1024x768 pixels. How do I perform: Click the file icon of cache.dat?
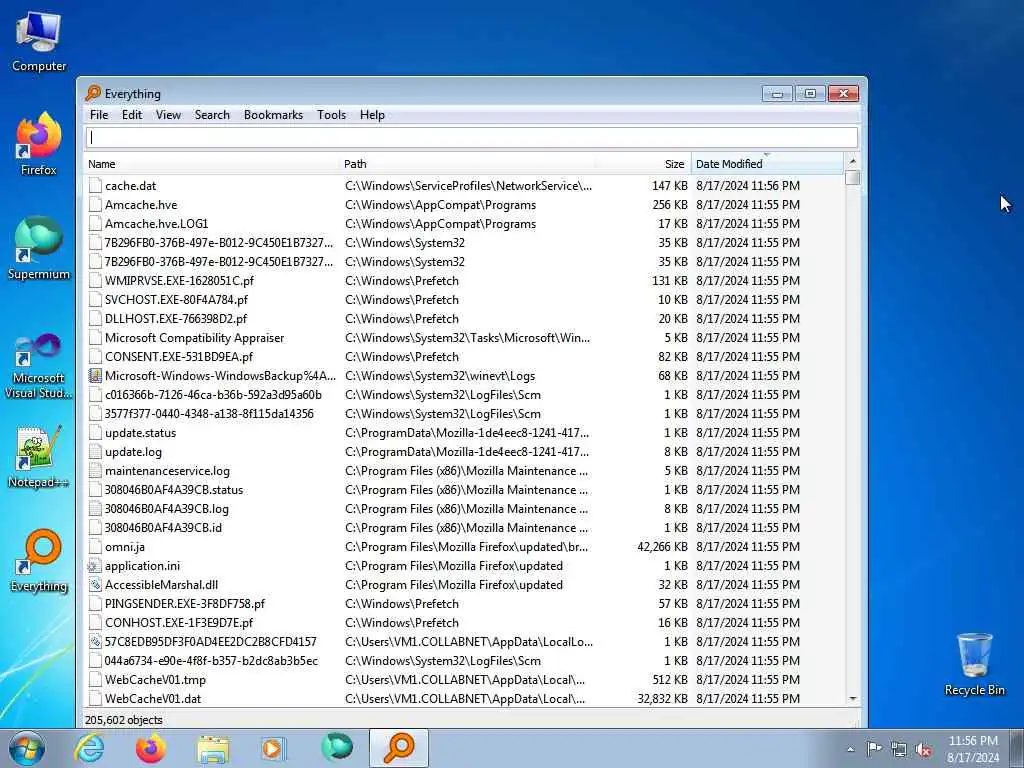point(95,185)
